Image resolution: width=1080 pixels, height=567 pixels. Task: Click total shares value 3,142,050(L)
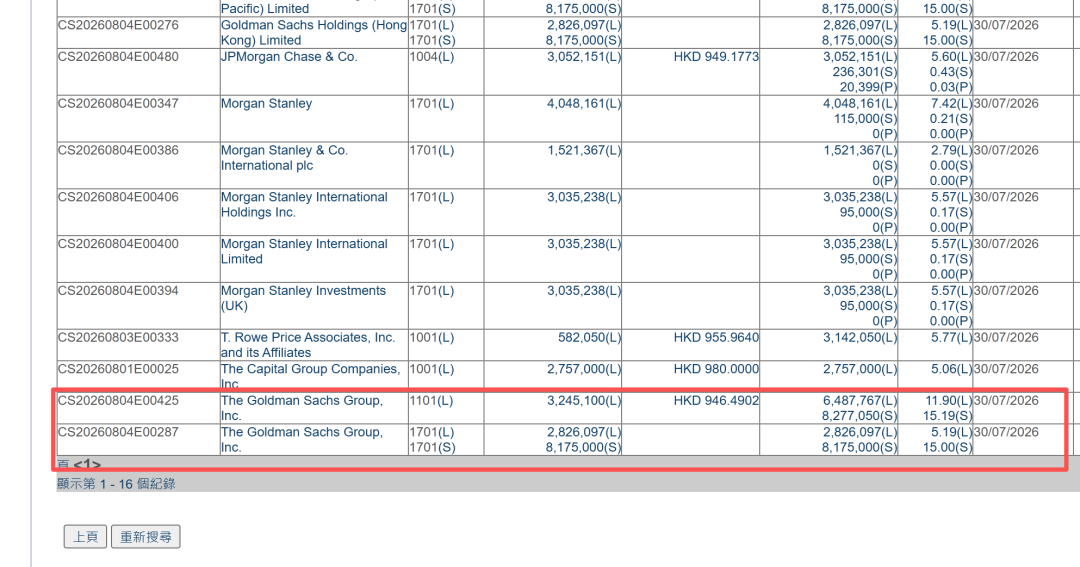click(x=860, y=338)
